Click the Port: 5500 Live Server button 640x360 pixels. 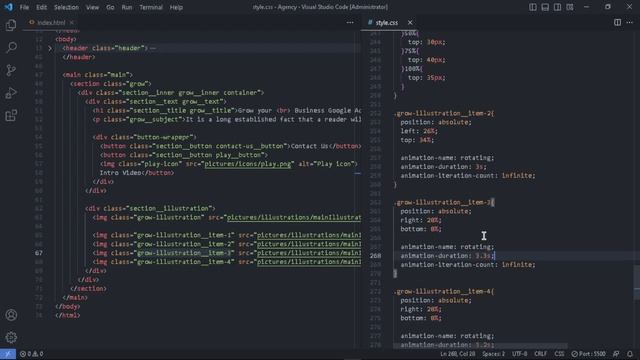click(x=588, y=354)
